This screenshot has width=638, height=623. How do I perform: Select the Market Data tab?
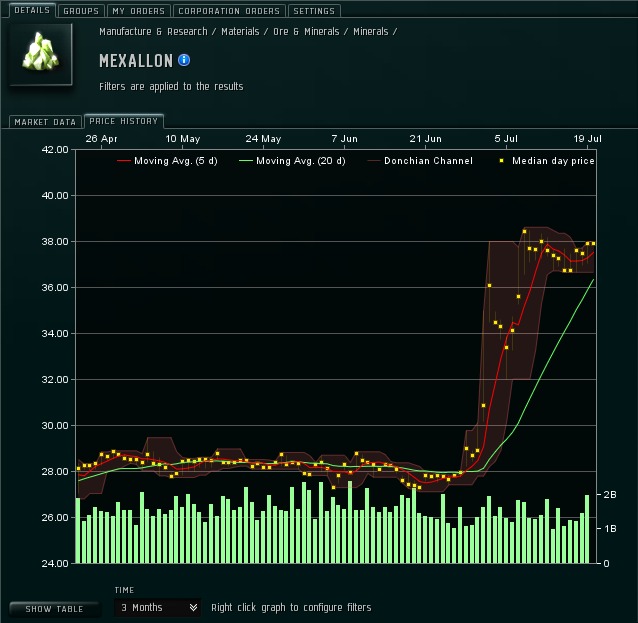pos(45,122)
